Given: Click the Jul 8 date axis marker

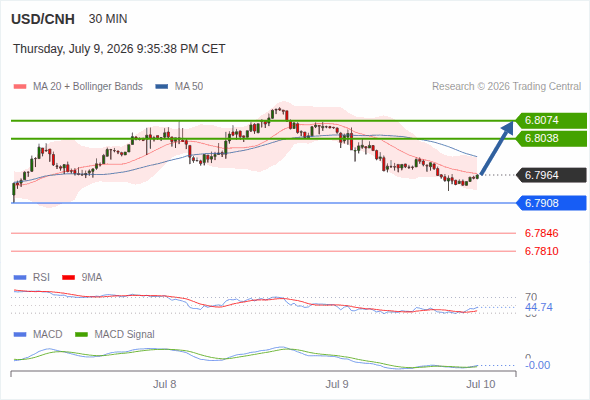Looking at the screenshot, I should coord(164,384).
